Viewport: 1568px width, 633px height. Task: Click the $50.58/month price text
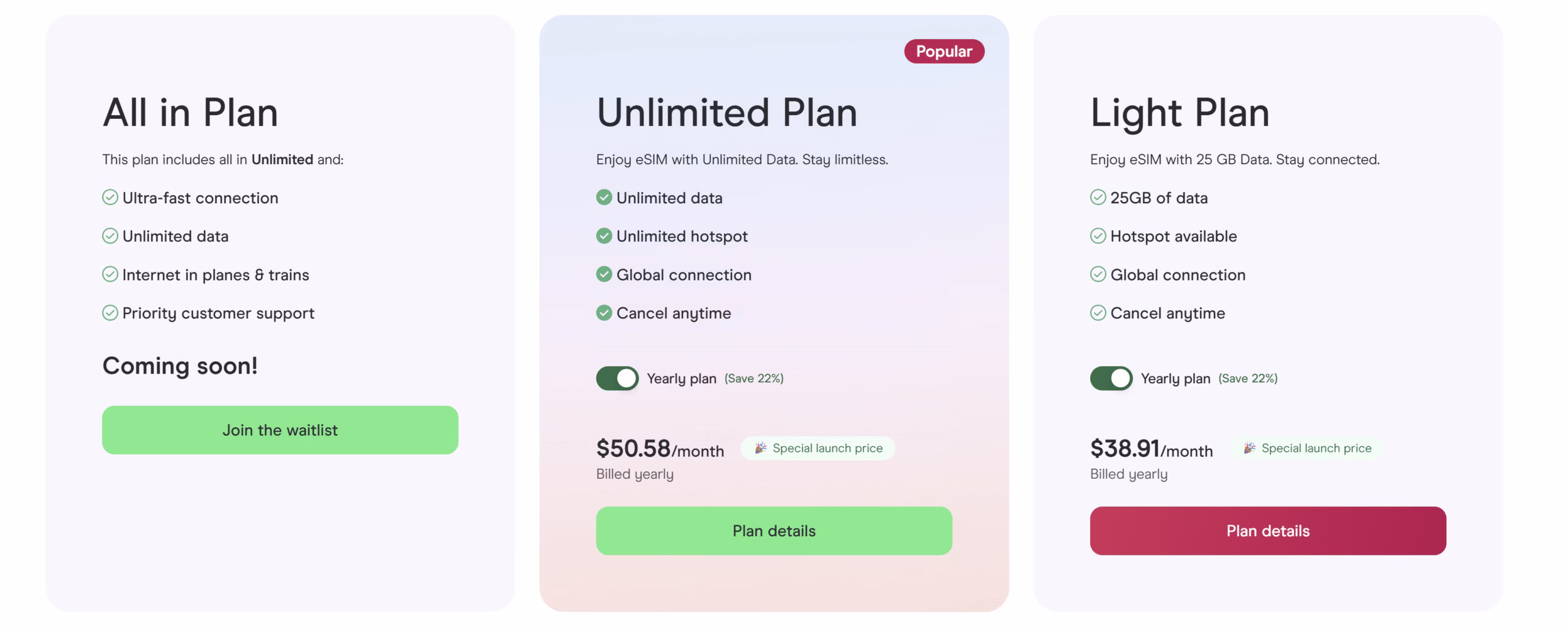click(660, 449)
